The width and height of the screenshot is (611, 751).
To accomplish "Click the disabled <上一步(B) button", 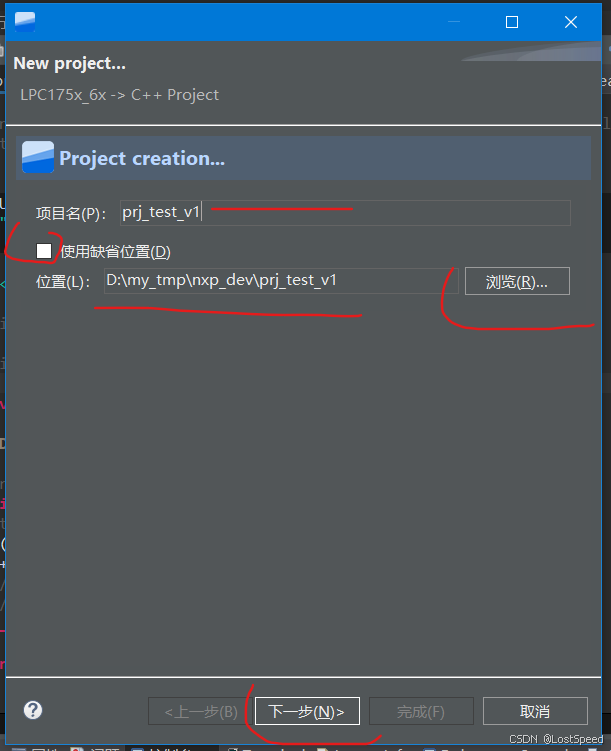I will (201, 711).
